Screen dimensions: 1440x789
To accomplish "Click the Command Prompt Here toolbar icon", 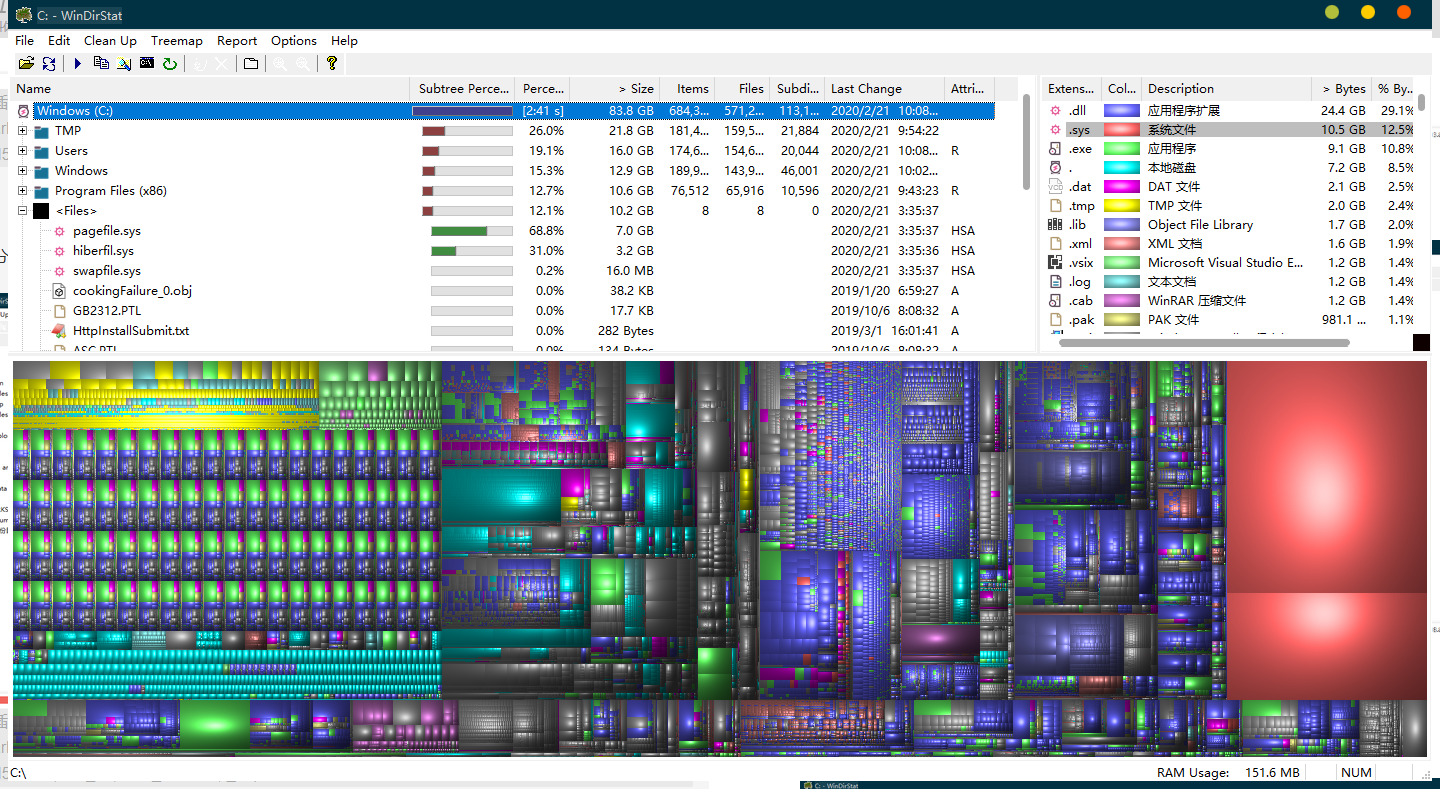I will 147,63.
